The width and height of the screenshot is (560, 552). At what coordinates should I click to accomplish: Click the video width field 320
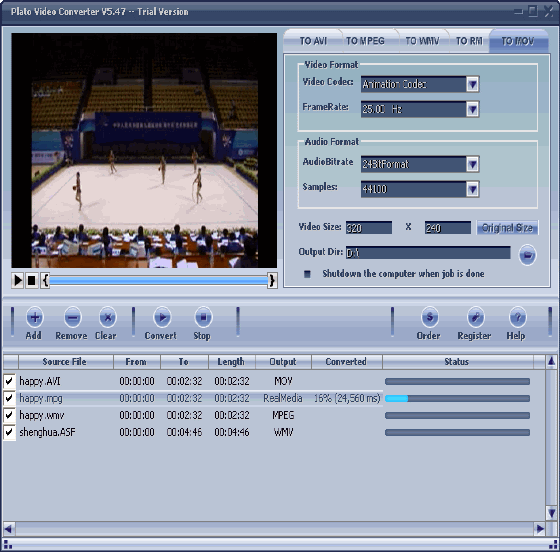click(369, 228)
